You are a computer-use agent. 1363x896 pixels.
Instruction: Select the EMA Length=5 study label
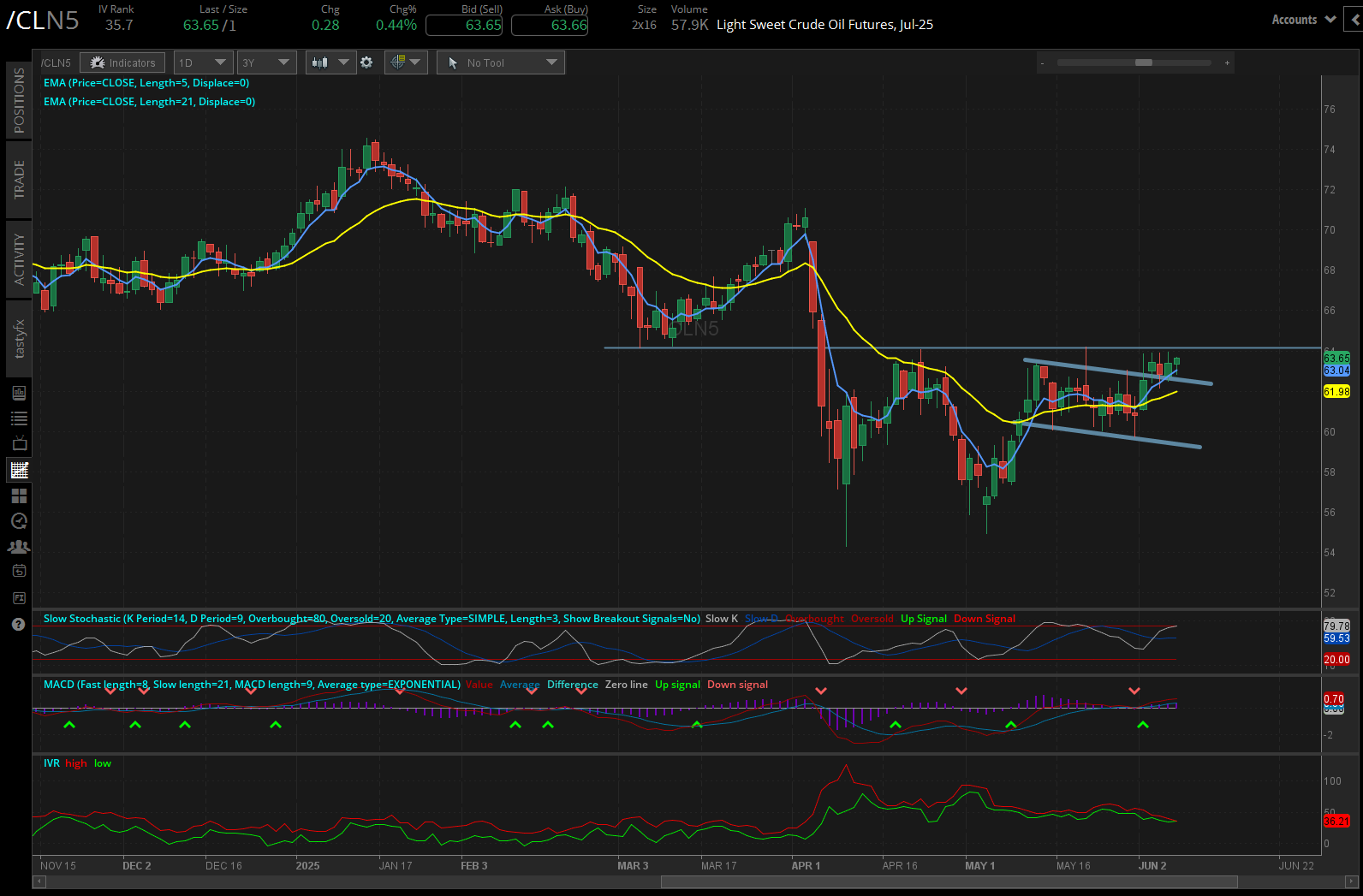tap(146, 83)
